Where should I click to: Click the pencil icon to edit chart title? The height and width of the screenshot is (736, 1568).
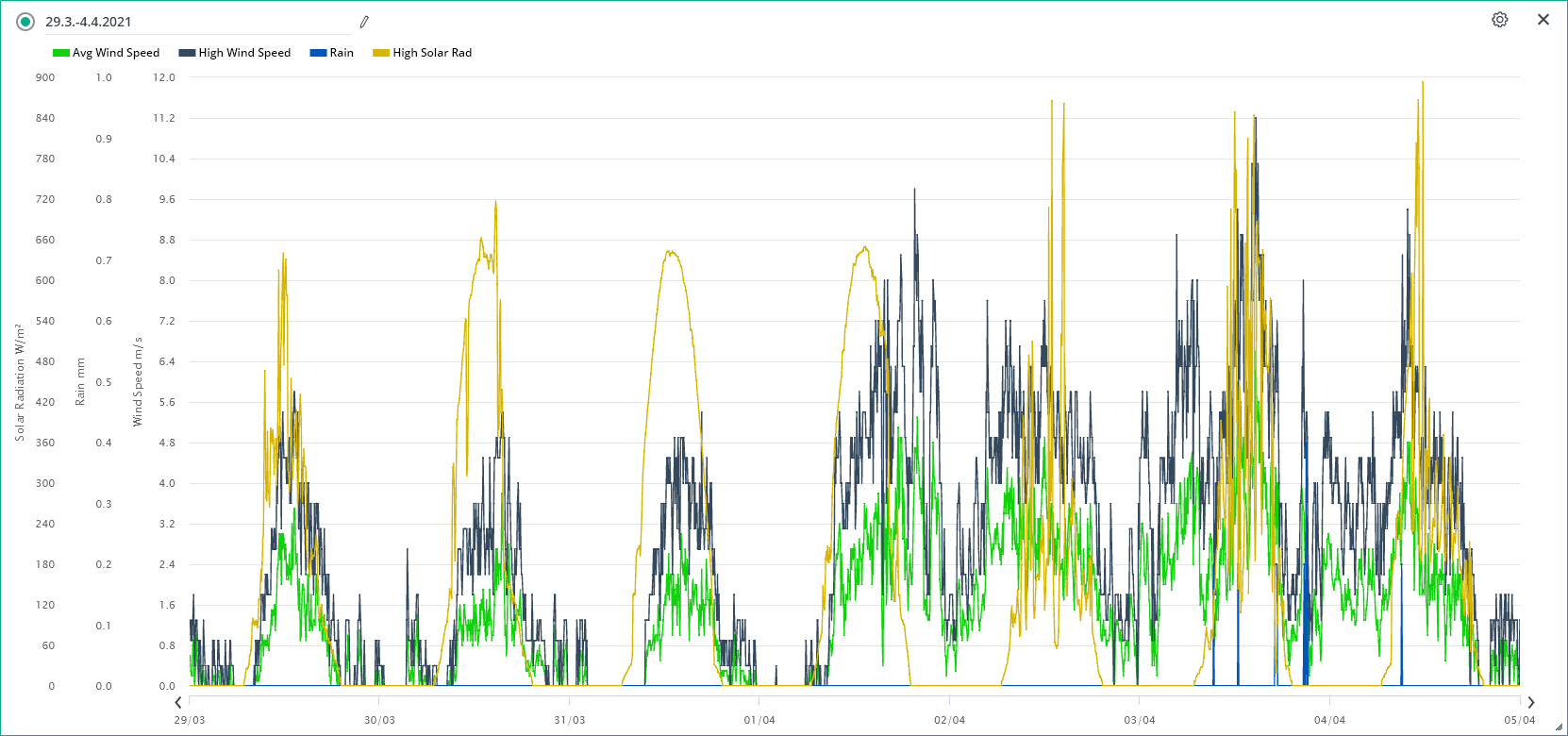364,22
